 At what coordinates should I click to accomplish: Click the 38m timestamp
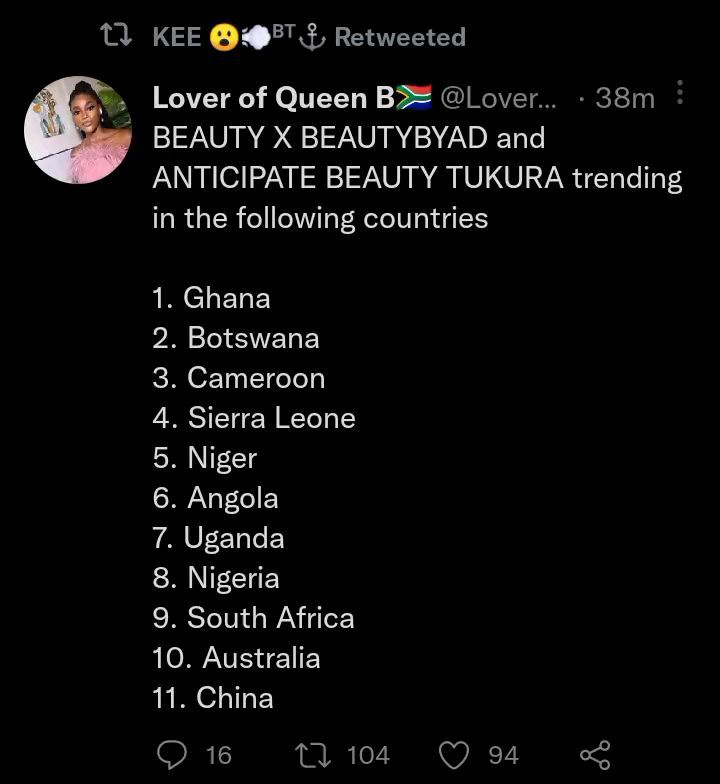(624, 97)
